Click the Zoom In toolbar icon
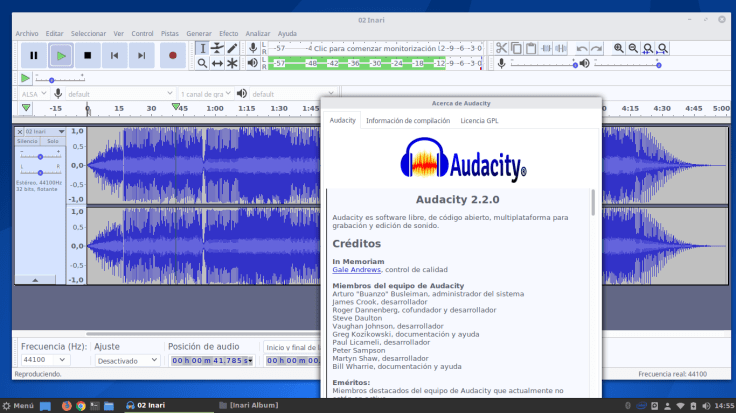 point(619,48)
